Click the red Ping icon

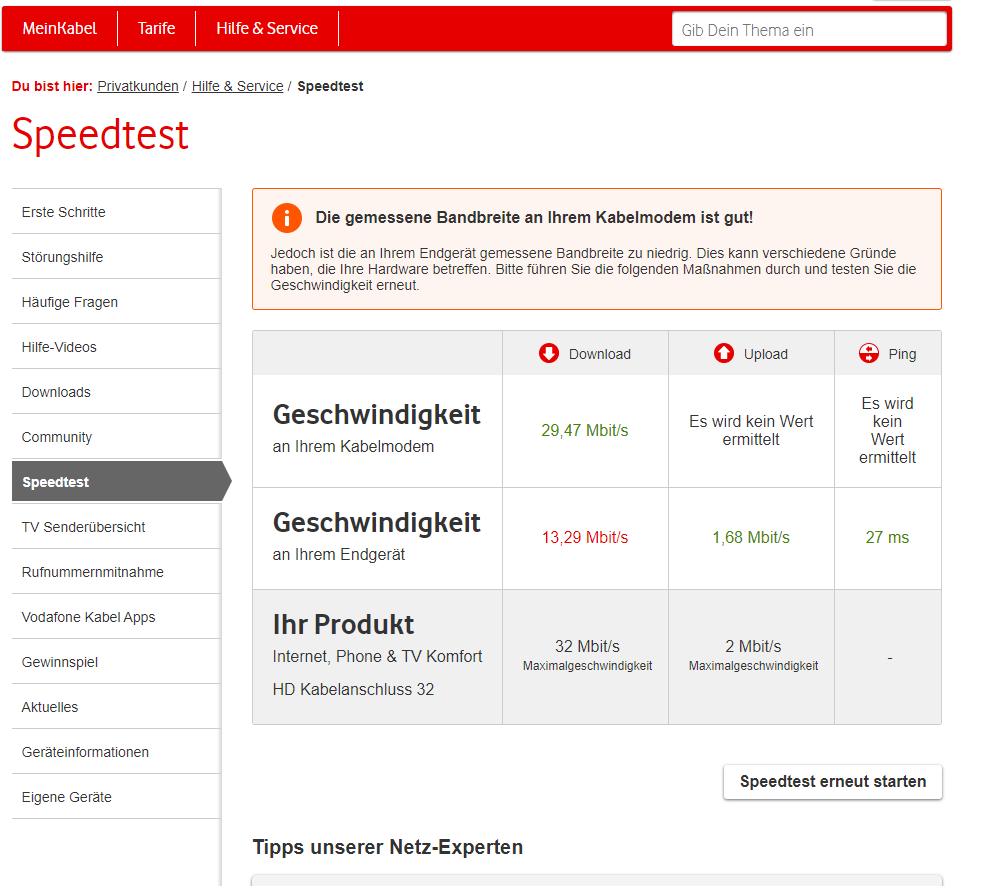click(x=868, y=353)
